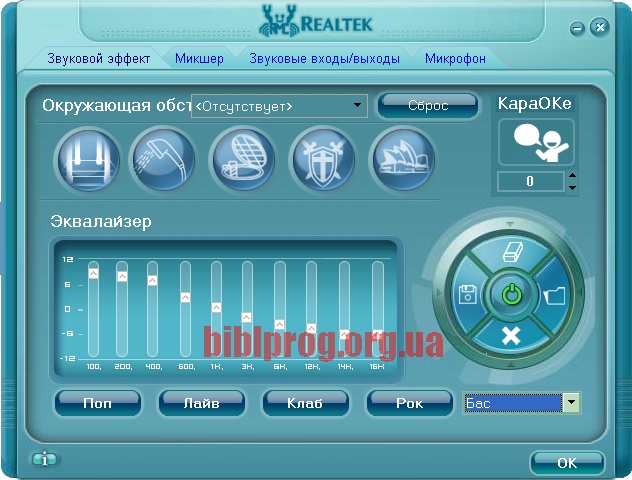Apply the Рок equalizer preset
This screenshot has height=480, width=632.
point(409,403)
